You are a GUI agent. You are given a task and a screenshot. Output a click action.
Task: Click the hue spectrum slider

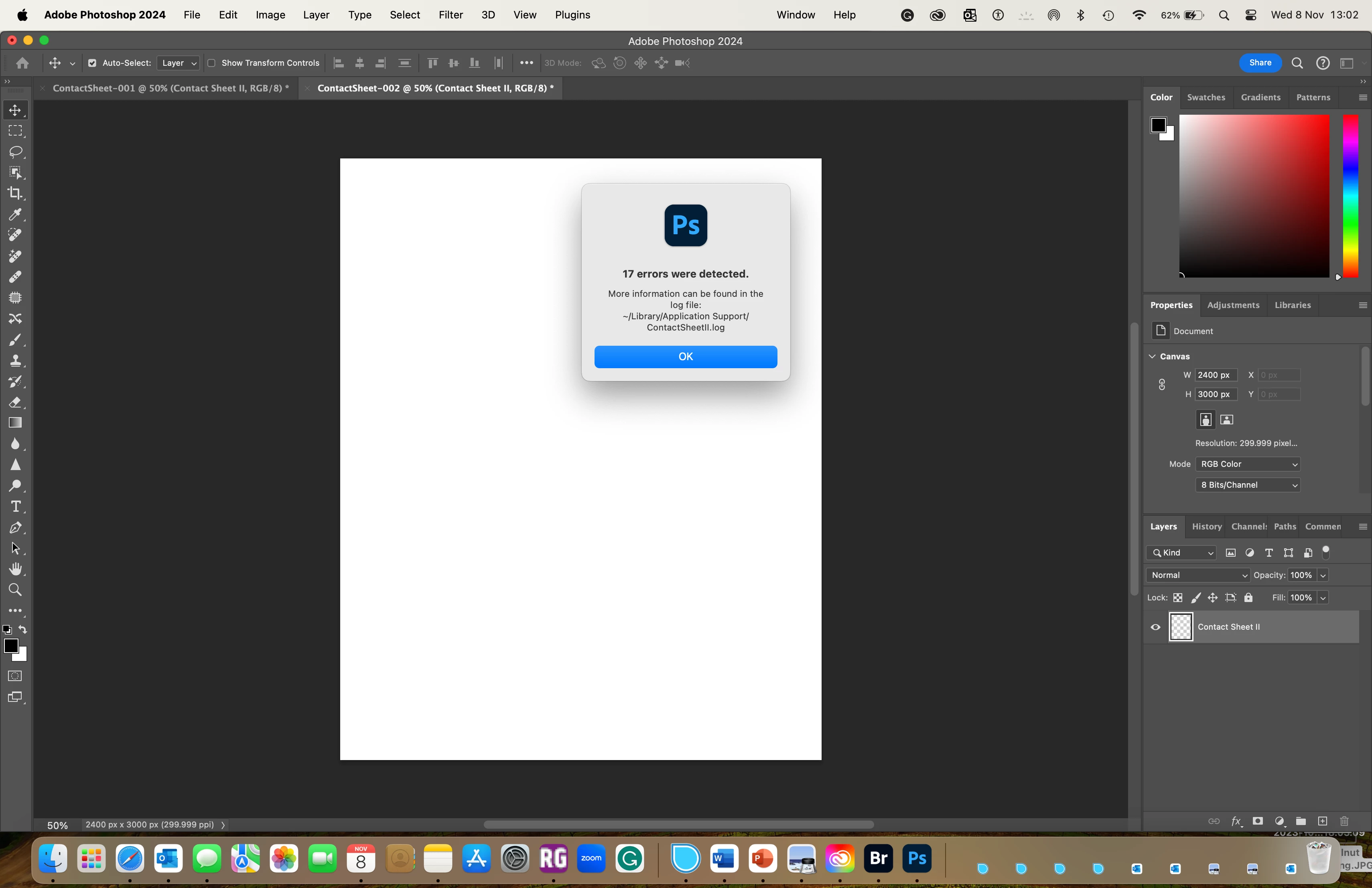pos(1350,196)
